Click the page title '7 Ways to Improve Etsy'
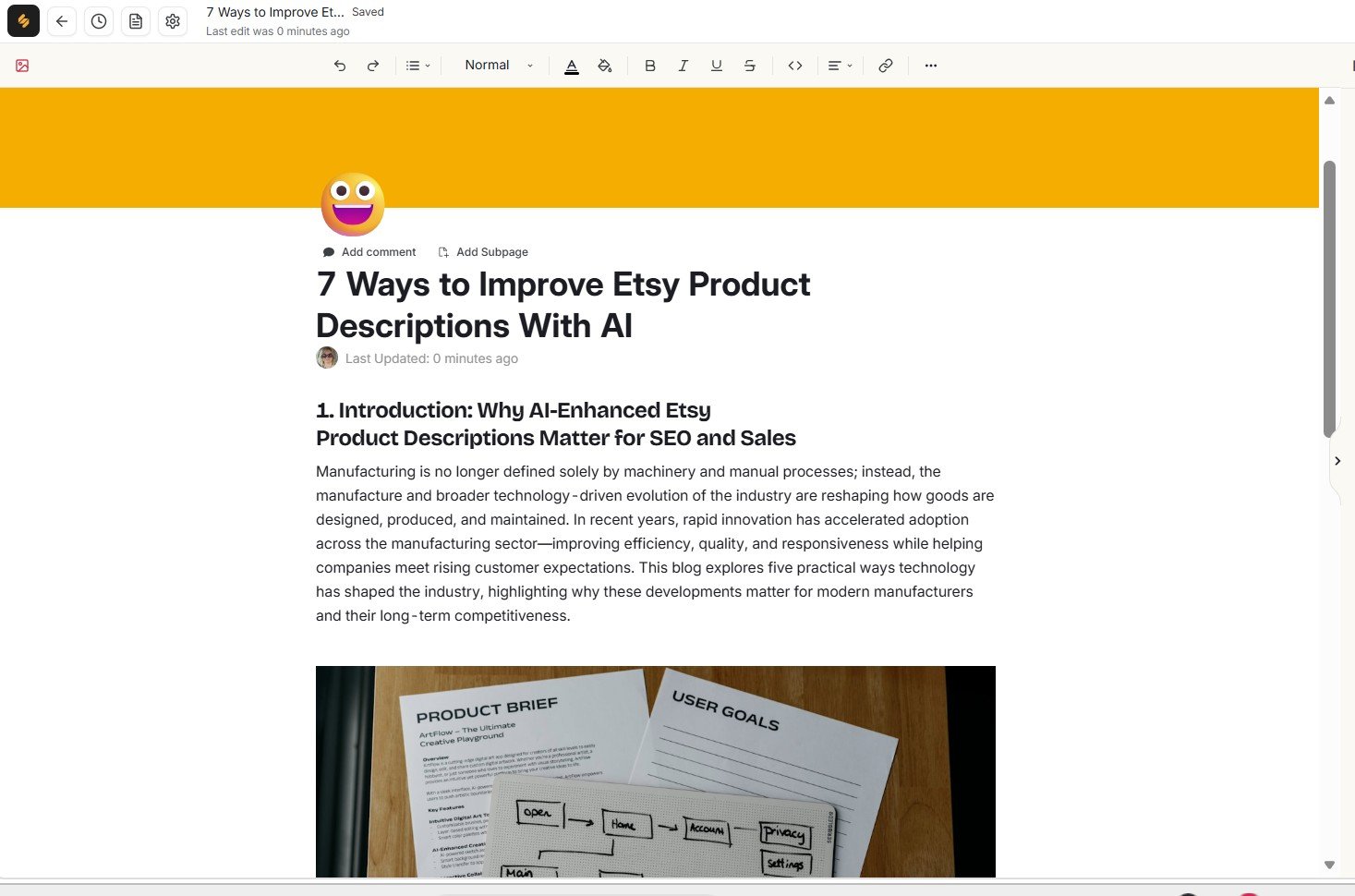 point(563,305)
